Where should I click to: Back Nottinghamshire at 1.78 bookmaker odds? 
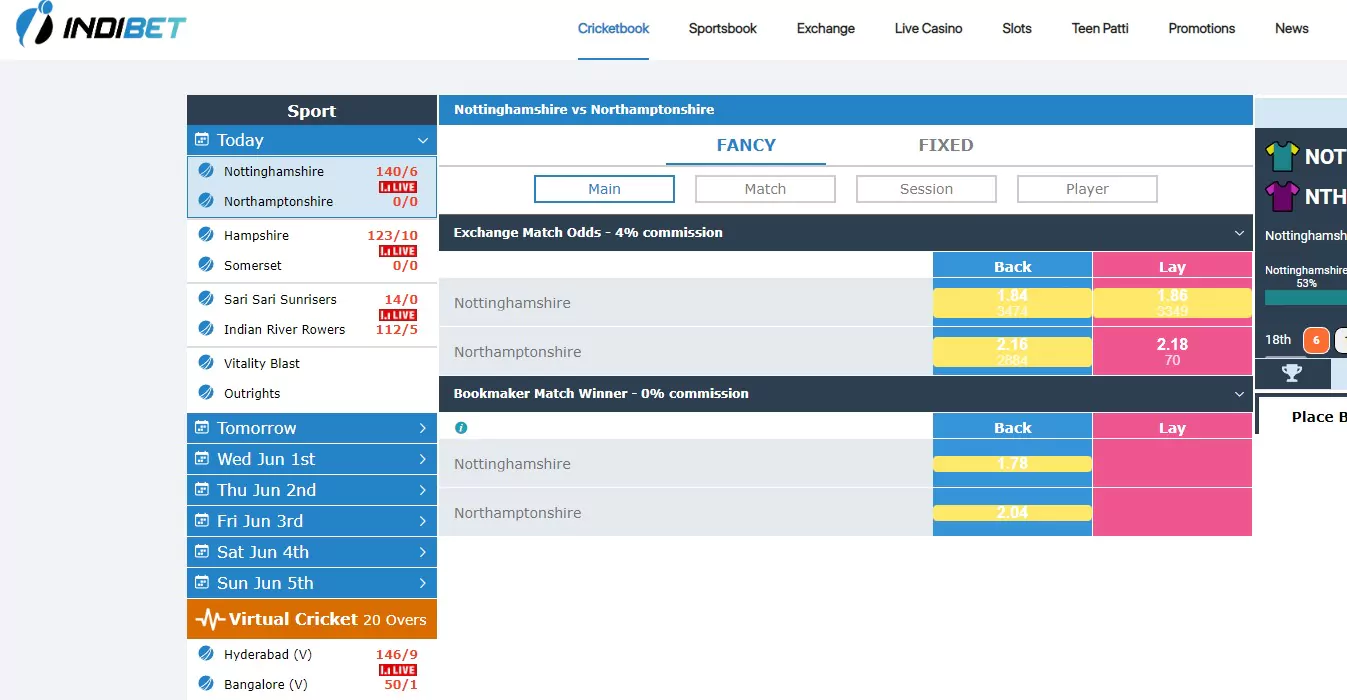coord(1012,464)
